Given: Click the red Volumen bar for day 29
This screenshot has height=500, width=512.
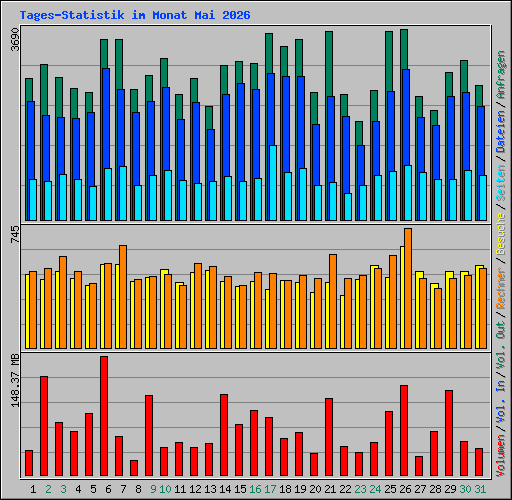Looking at the screenshot, I should pyautogui.click(x=449, y=433).
